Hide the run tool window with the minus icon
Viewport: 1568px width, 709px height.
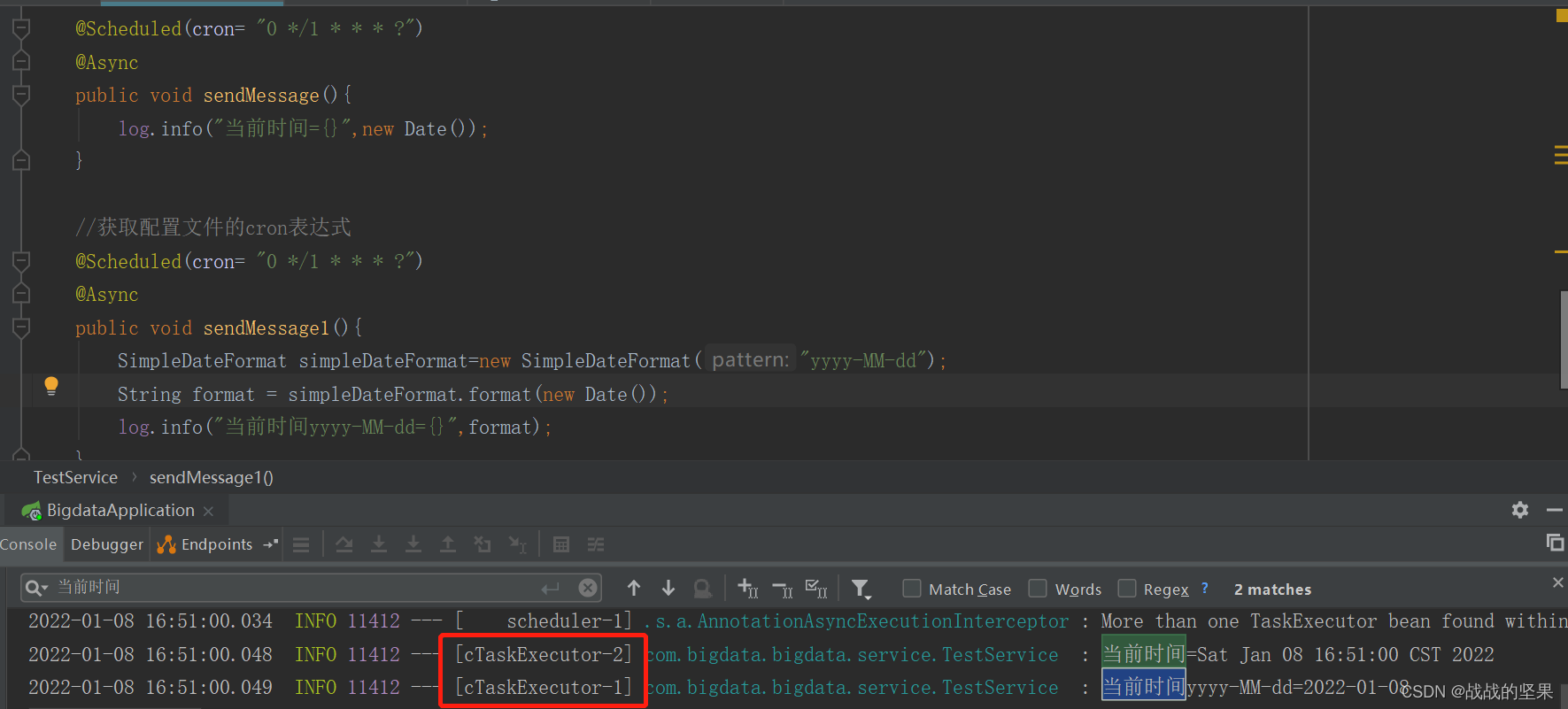pyautogui.click(x=1555, y=510)
